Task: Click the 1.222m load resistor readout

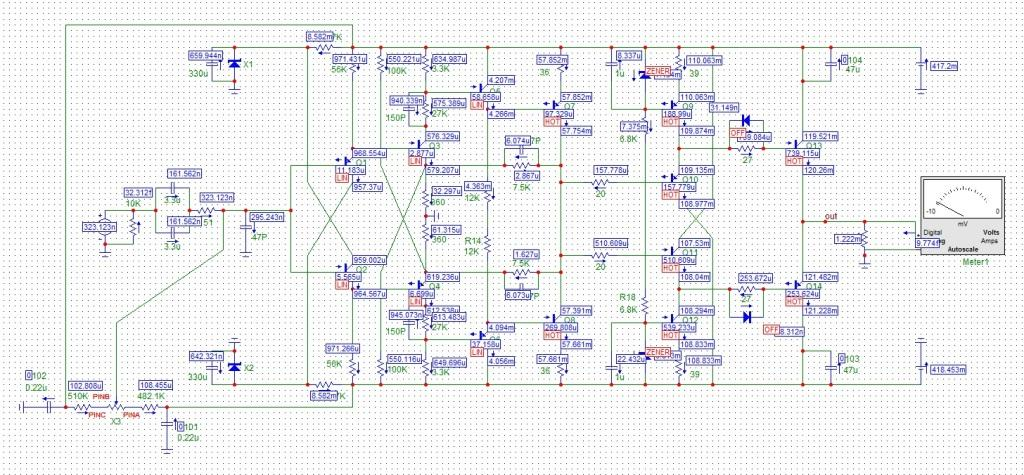Action: (848, 240)
